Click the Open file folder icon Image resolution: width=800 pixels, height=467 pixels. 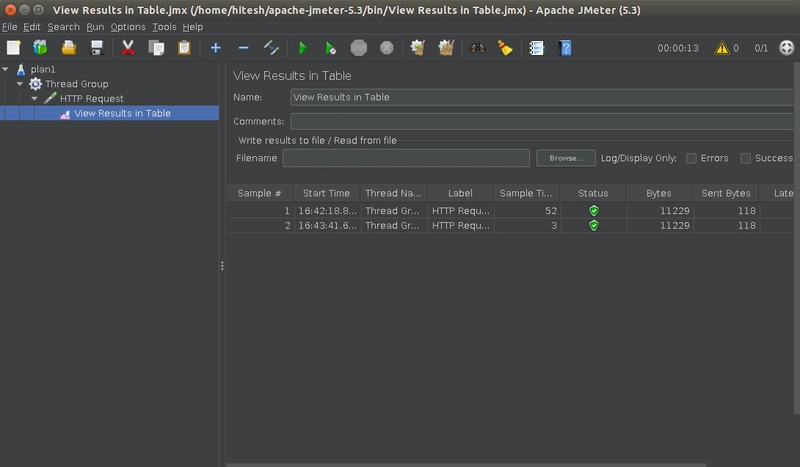click(68, 48)
